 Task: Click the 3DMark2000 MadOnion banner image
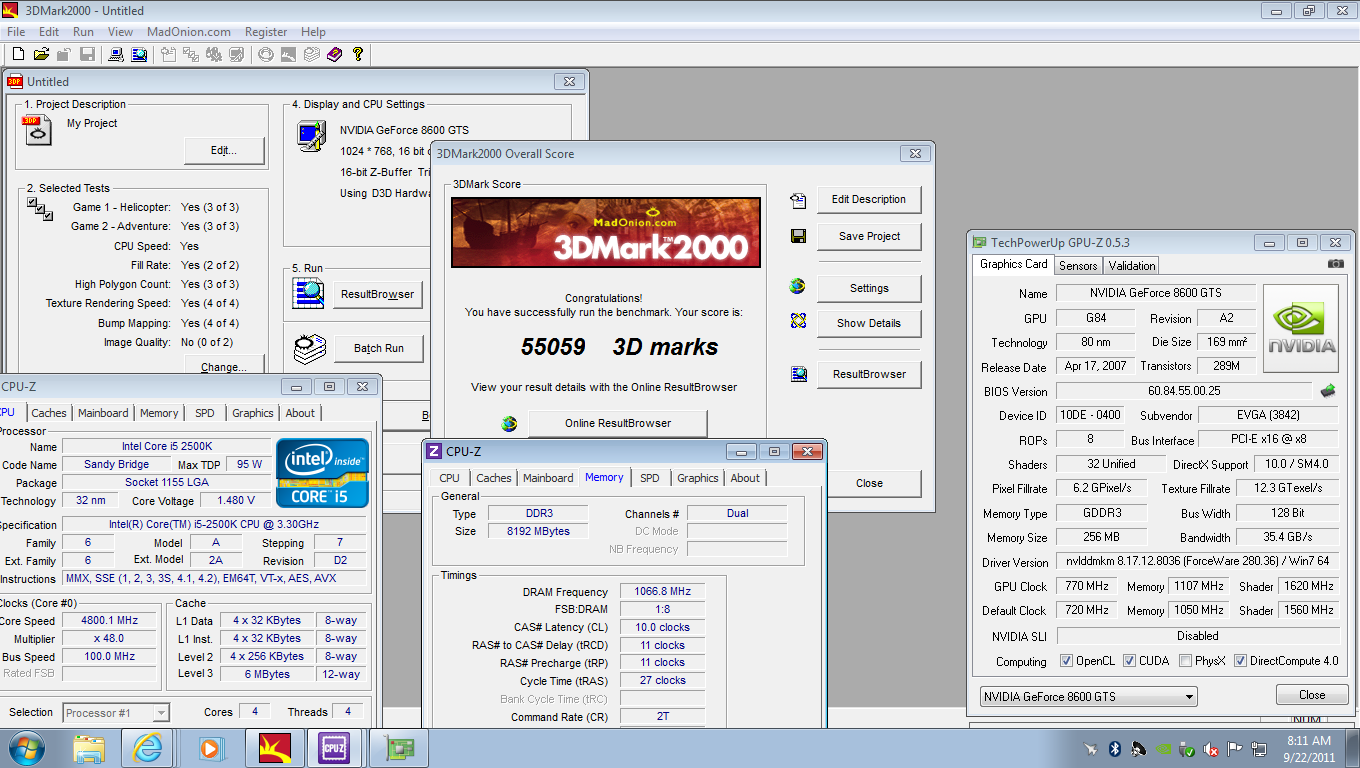[x=606, y=232]
